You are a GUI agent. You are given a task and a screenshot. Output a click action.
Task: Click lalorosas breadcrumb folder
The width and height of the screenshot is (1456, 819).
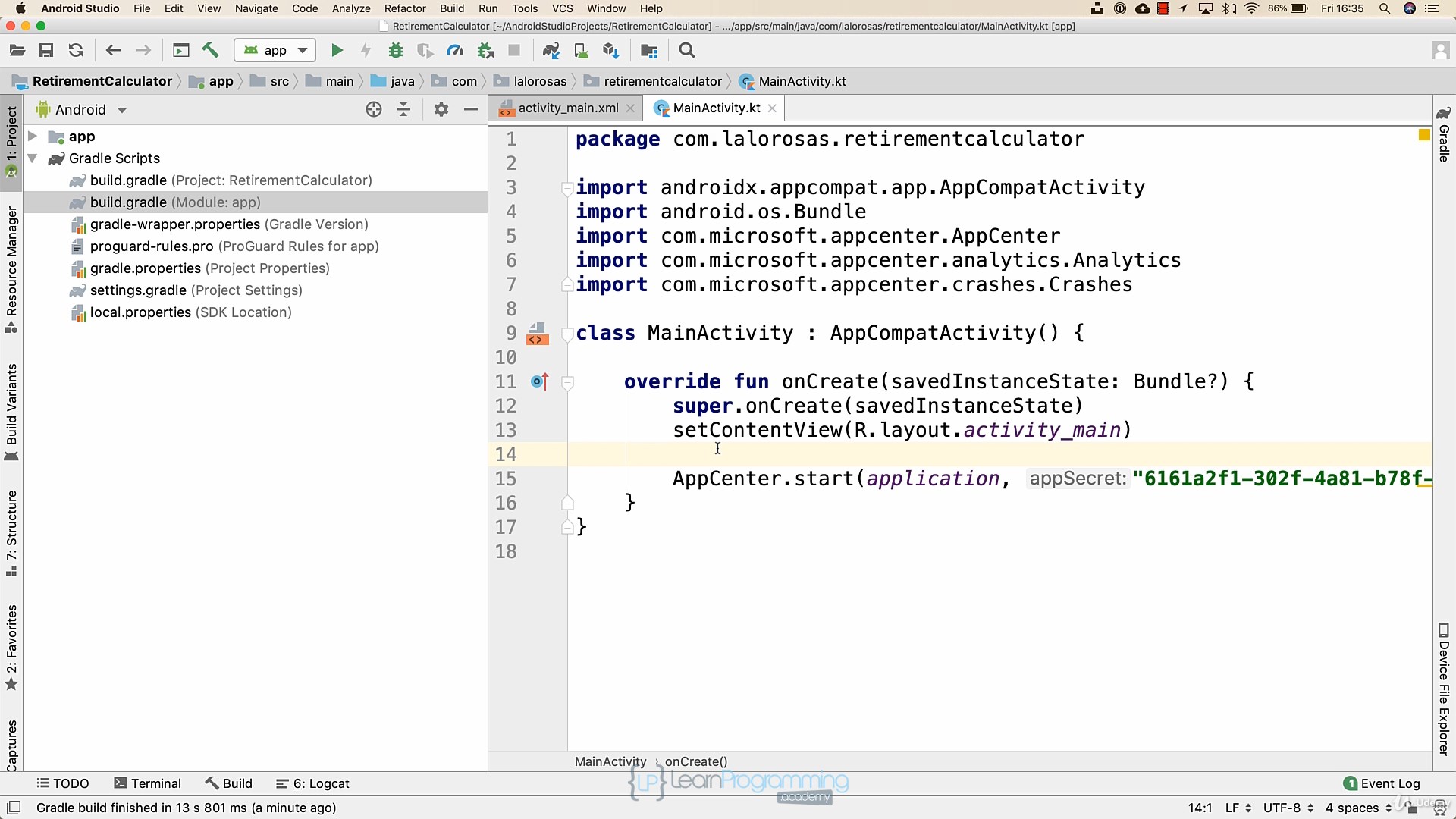coord(531,81)
